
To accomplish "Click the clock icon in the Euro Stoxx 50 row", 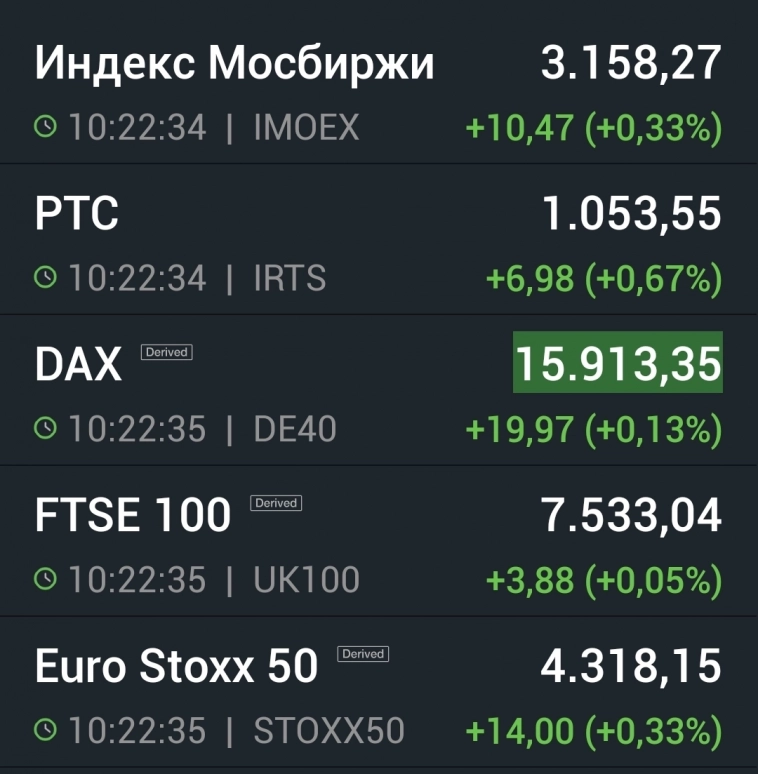I will [46, 730].
